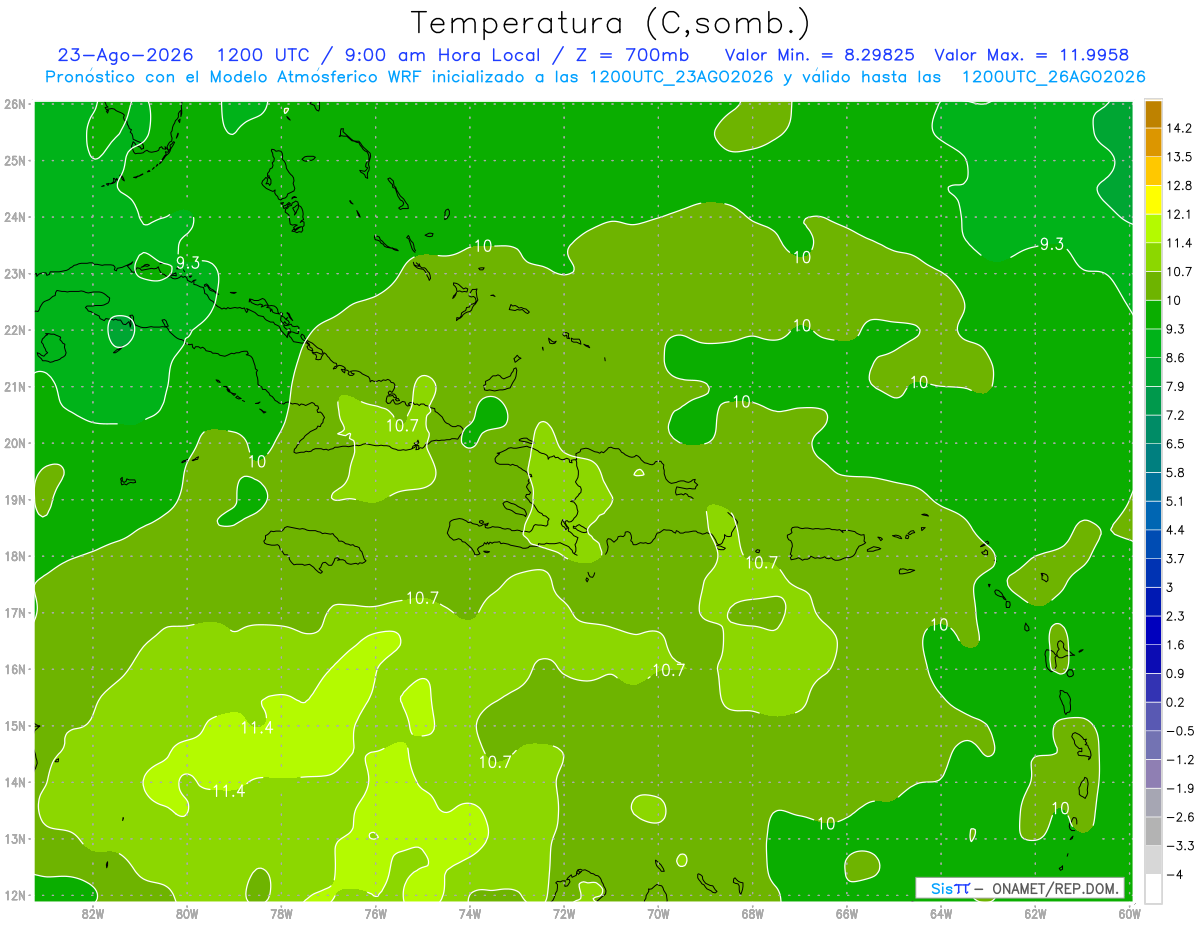Click the 12.8 value on the color legend
Image resolution: width=1200 pixels, height=927 pixels.
[x=1180, y=186]
